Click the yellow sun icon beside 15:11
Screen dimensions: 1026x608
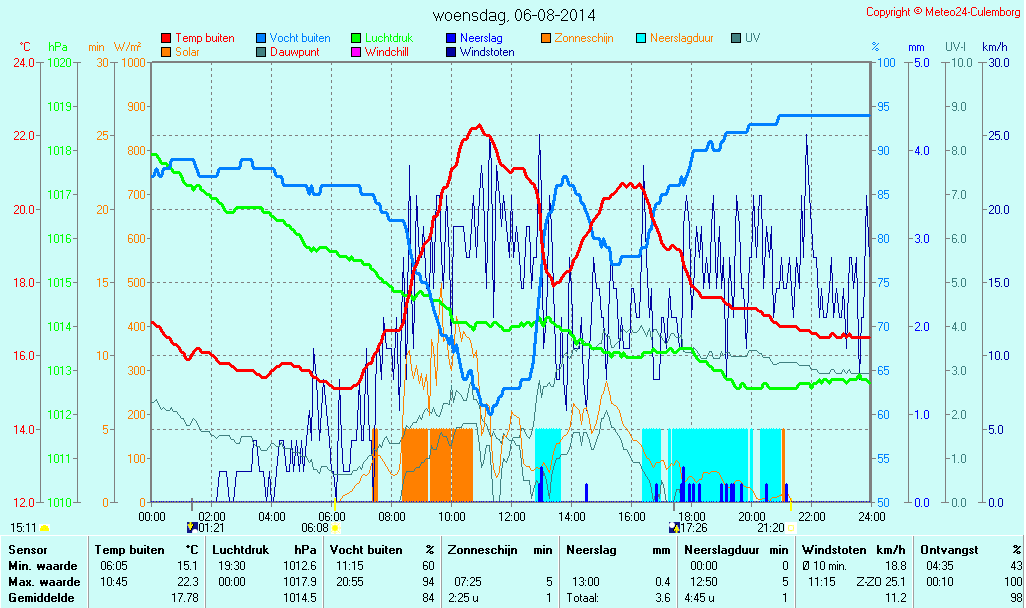click(x=44, y=527)
